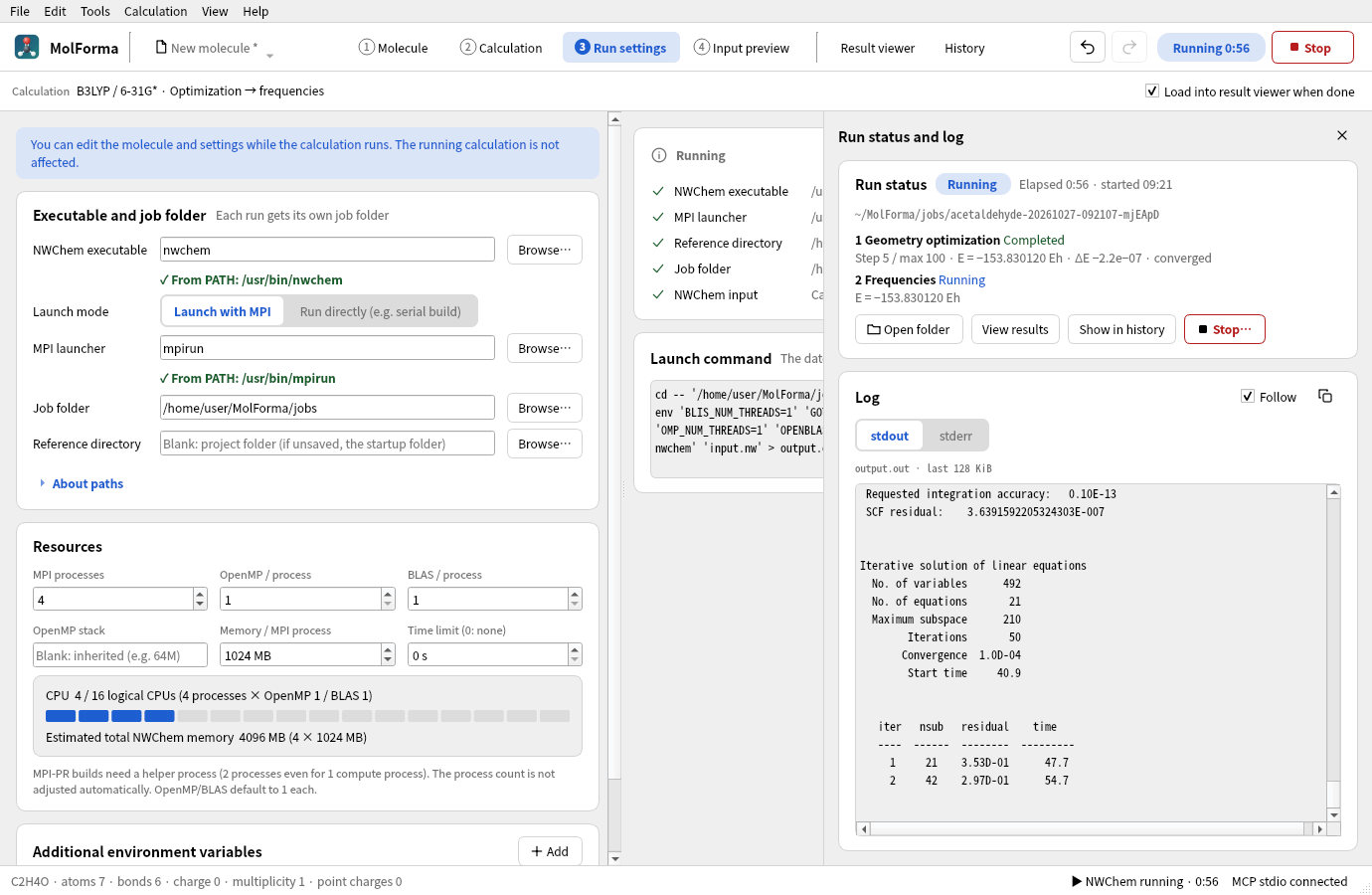Viewport: 1372px width, 895px height.
Task: Select Run directly serial build mode
Action: coord(380,311)
